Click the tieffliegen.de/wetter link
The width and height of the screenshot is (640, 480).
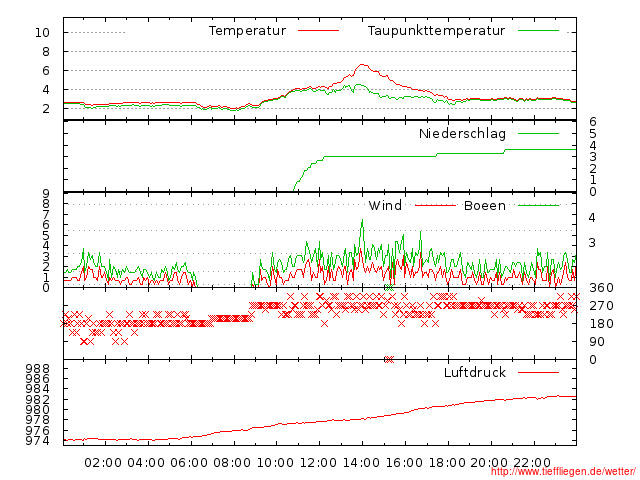[x=563, y=471]
